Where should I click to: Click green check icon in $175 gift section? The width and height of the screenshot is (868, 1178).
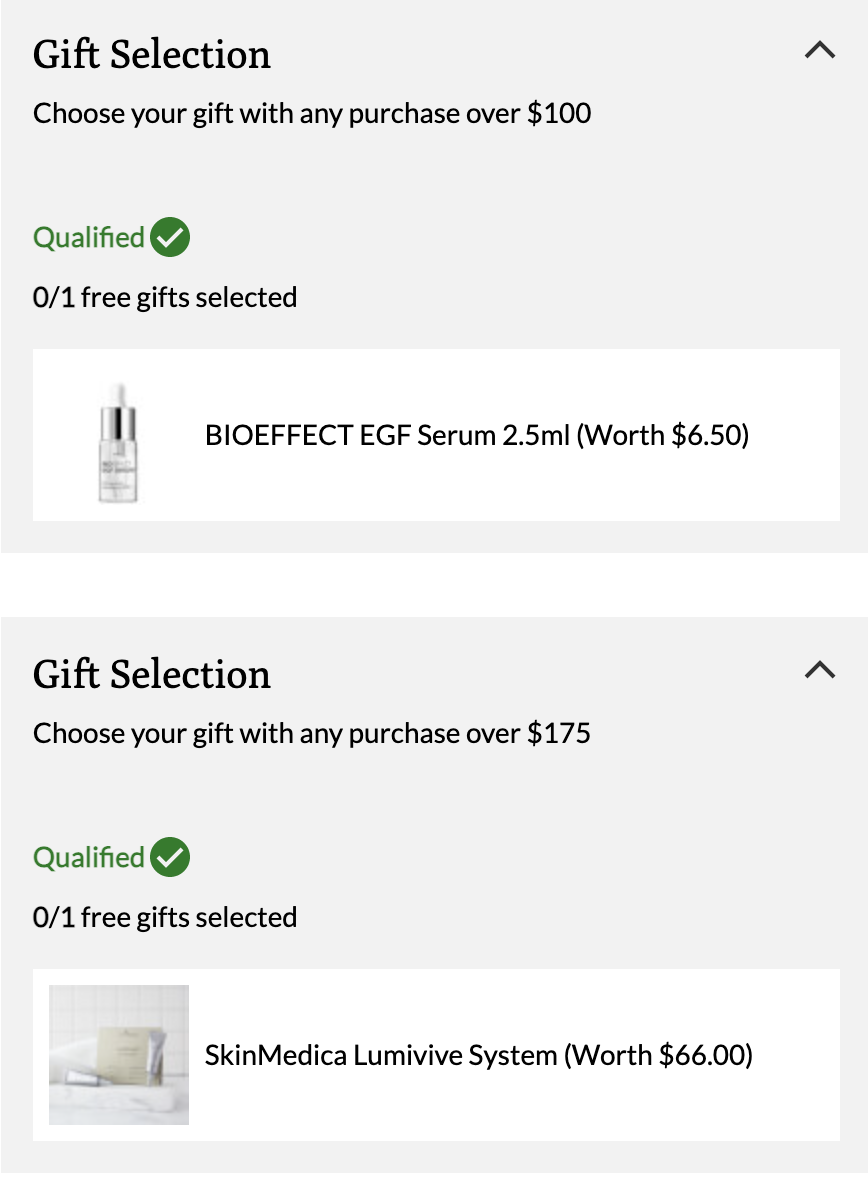pyautogui.click(x=170, y=857)
